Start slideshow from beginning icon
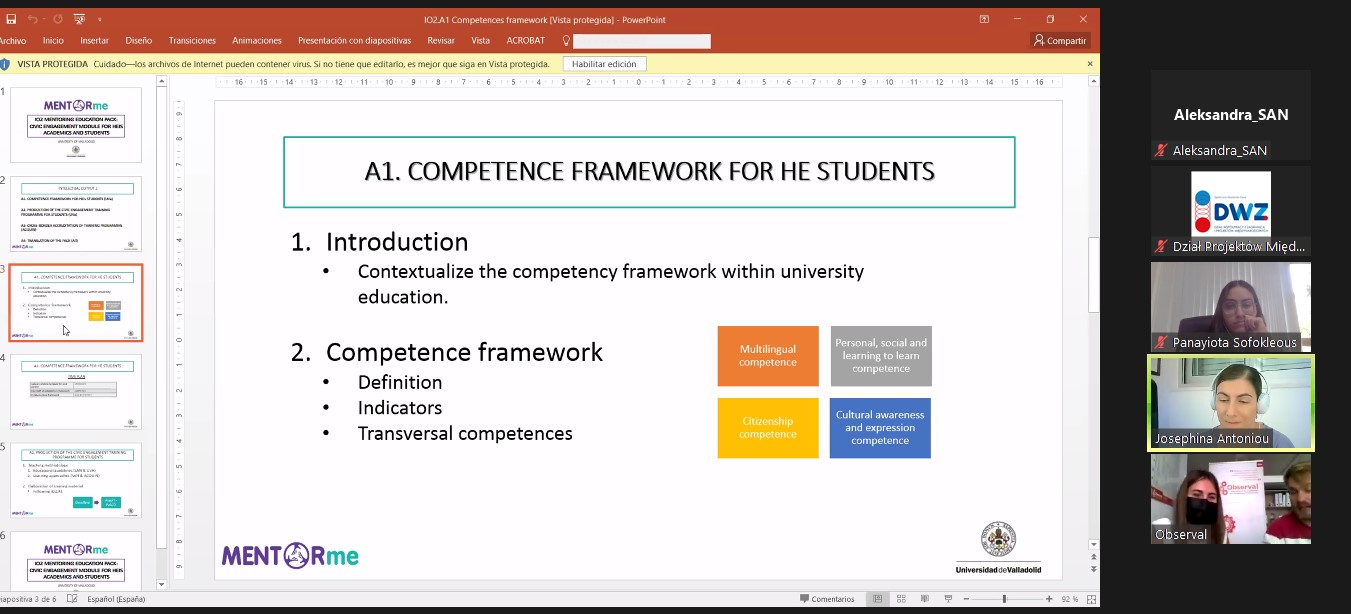The height and width of the screenshot is (614, 1351). pos(81,19)
